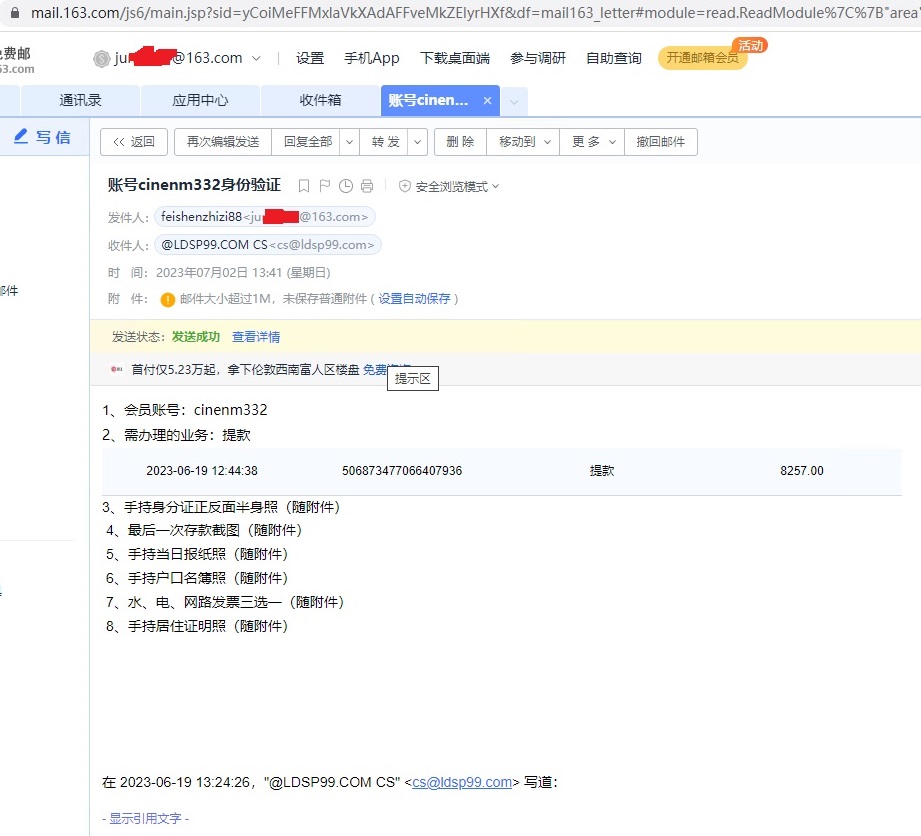
Task: Expand the tab list chevron after tabs
Action: 514,102
